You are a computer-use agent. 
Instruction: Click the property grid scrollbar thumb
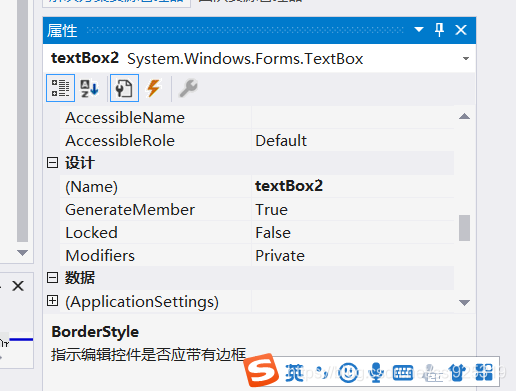coord(464,228)
